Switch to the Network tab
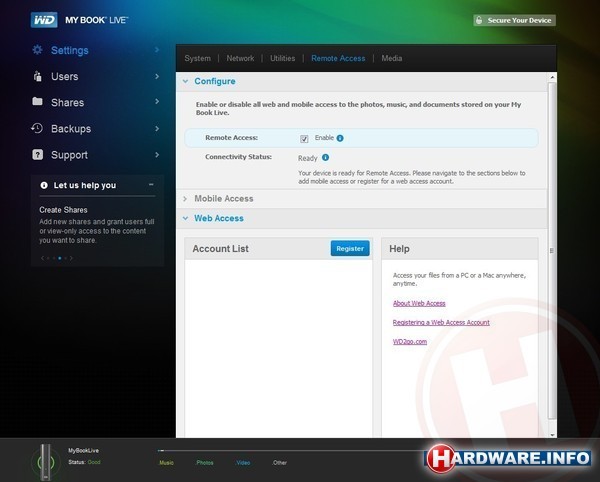Image resolution: width=600 pixels, height=482 pixels. click(240, 58)
